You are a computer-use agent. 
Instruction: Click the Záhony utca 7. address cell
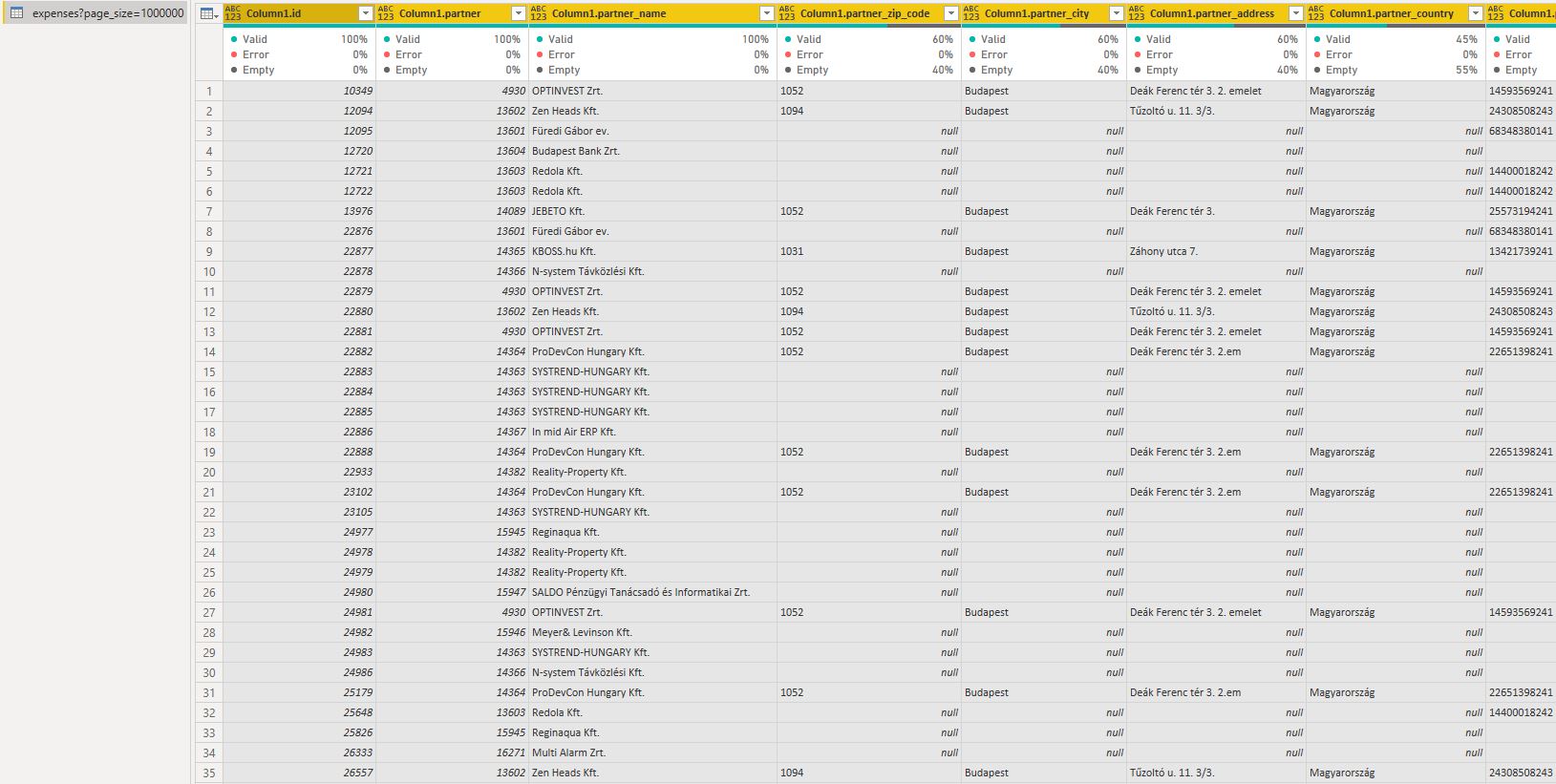click(1216, 251)
